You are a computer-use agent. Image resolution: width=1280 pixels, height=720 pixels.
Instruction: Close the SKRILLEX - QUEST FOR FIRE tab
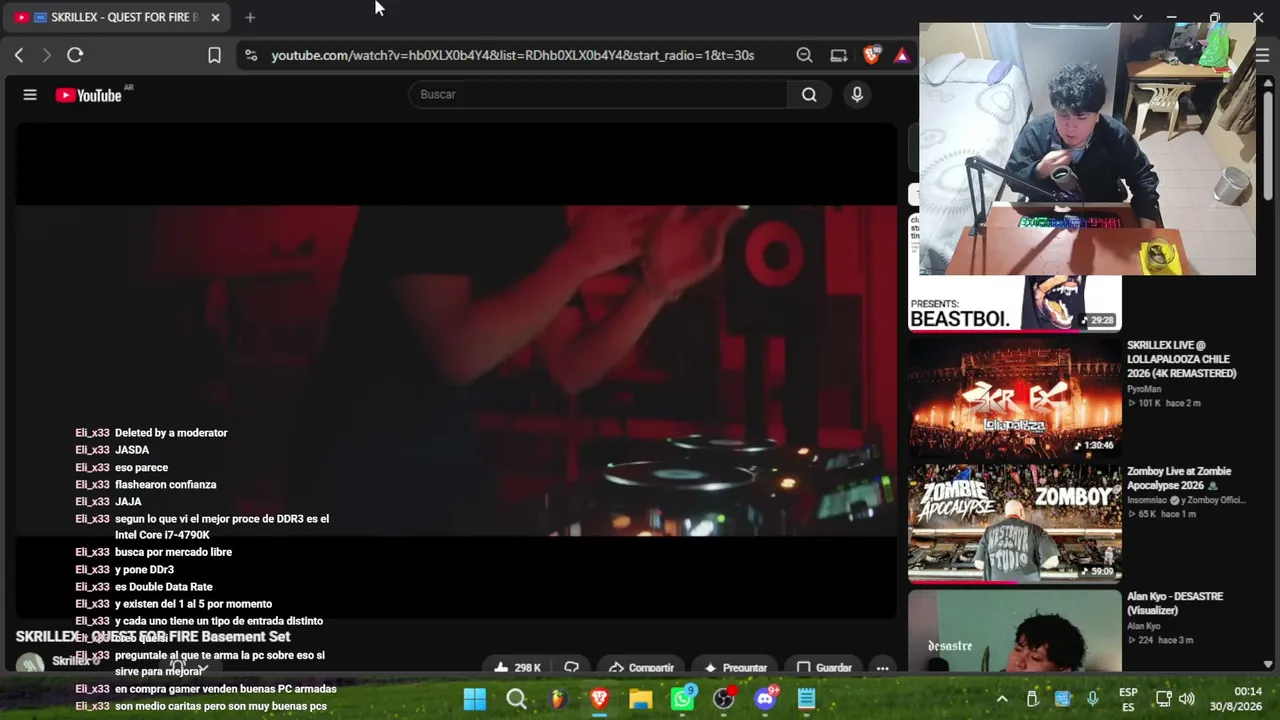tap(215, 17)
